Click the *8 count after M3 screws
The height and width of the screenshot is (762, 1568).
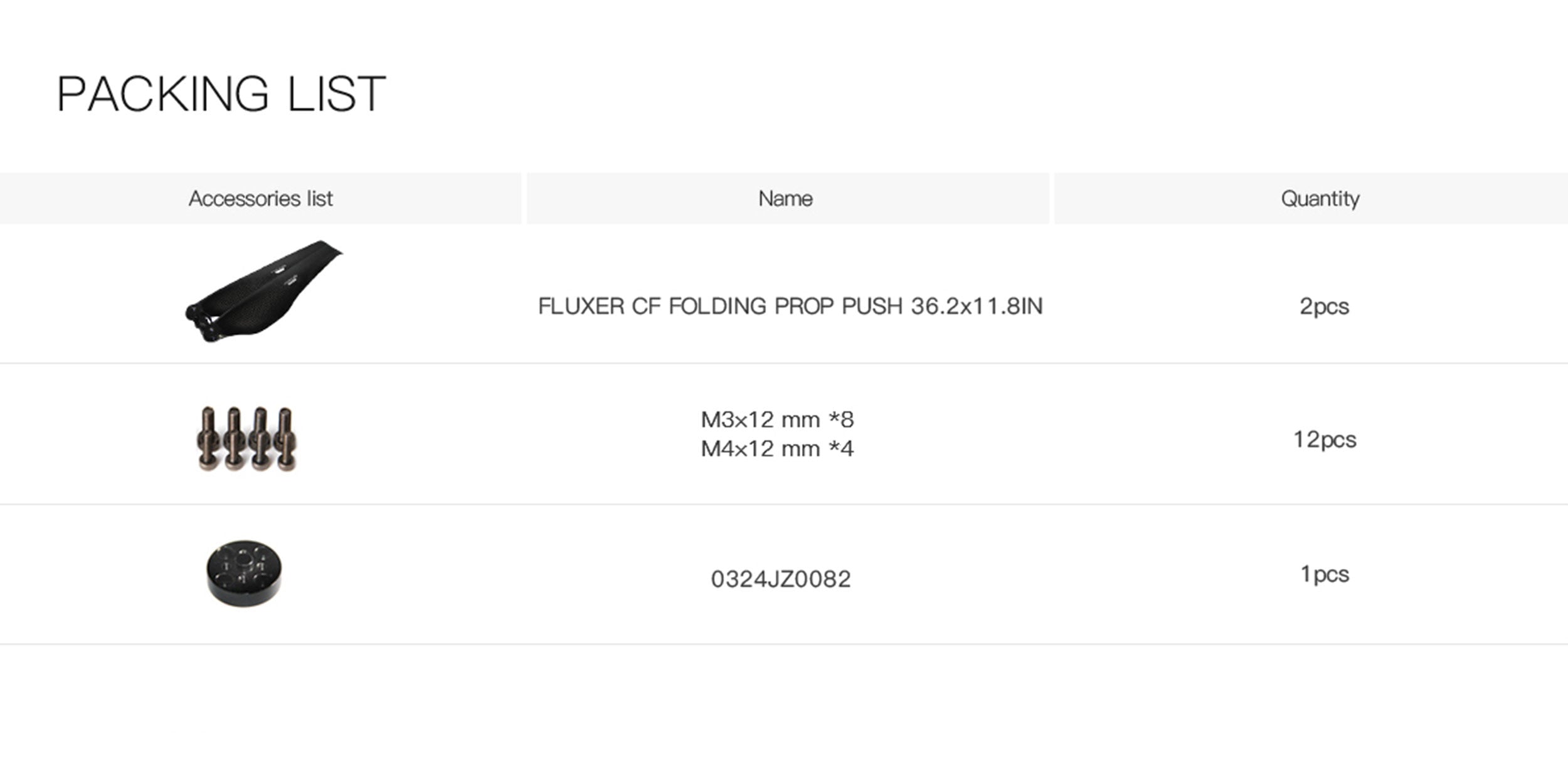pyautogui.click(x=841, y=420)
